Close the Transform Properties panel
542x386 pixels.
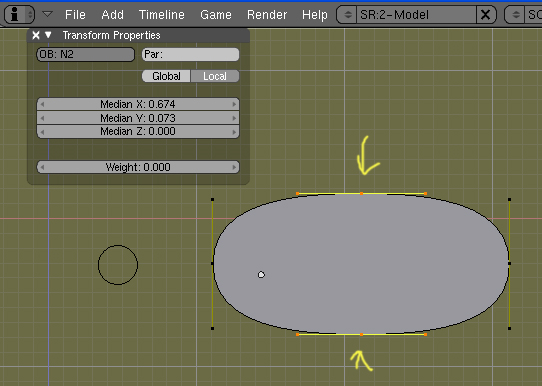[x=36, y=35]
